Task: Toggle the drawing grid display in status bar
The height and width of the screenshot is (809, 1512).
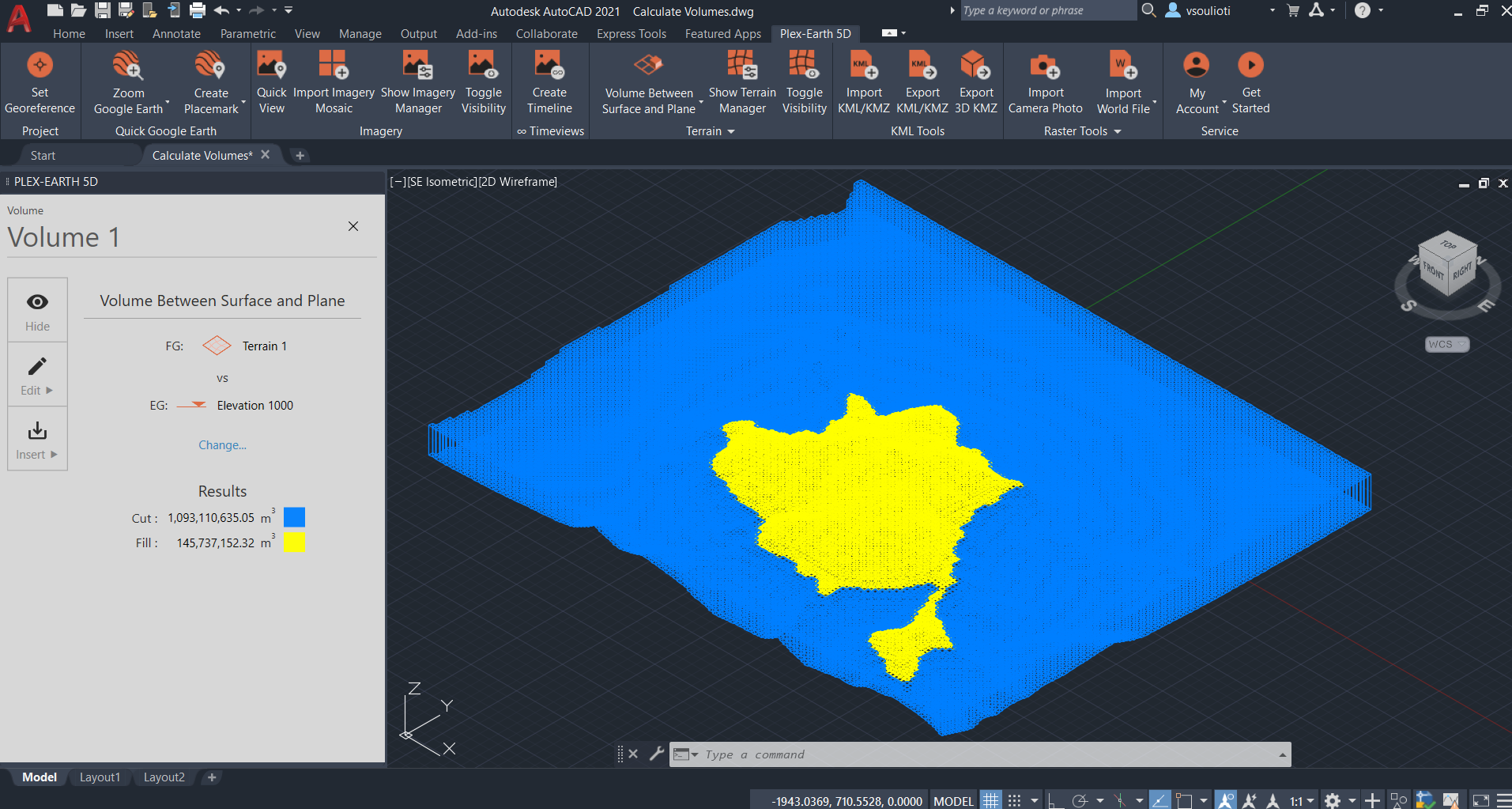Action: [990, 800]
